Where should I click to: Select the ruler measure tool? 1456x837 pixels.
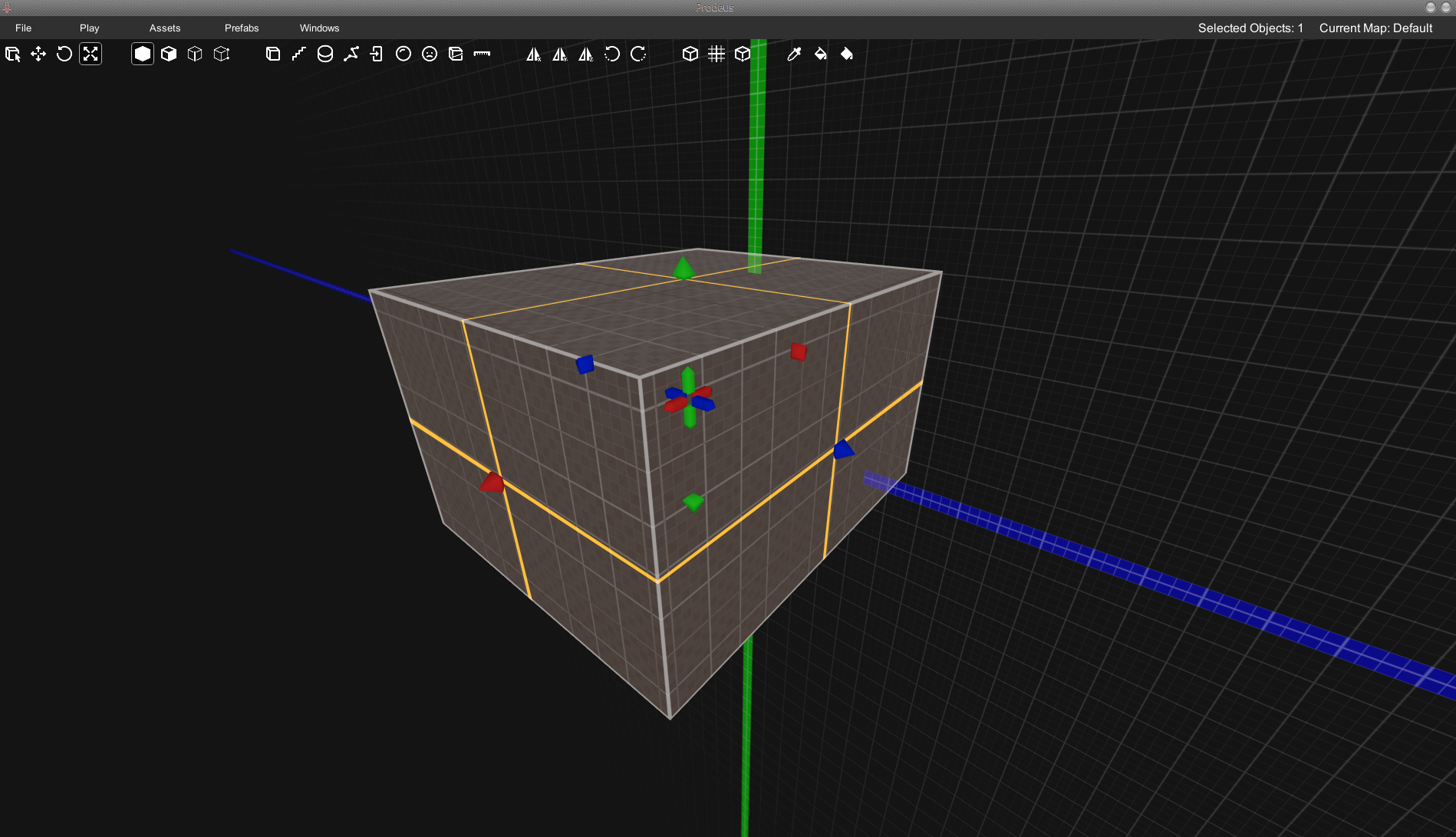(x=482, y=54)
